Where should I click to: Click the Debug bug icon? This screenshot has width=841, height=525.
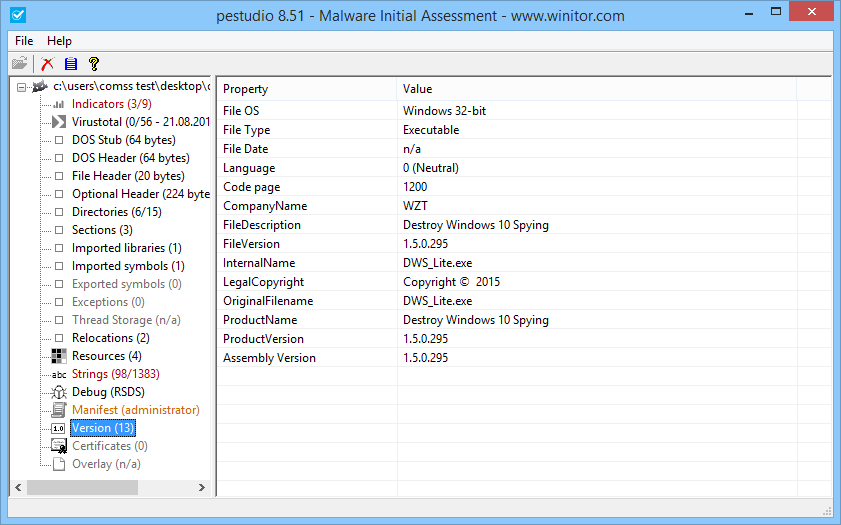[x=59, y=392]
